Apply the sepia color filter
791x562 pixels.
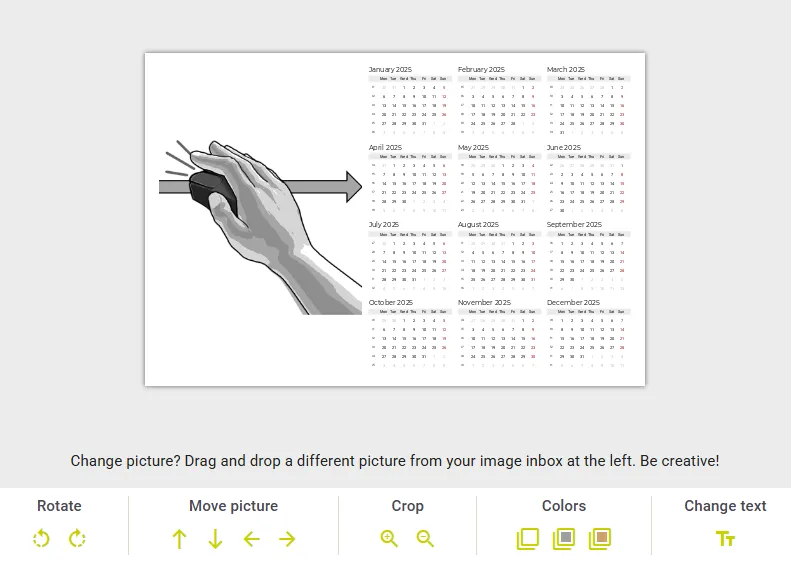tap(600, 538)
